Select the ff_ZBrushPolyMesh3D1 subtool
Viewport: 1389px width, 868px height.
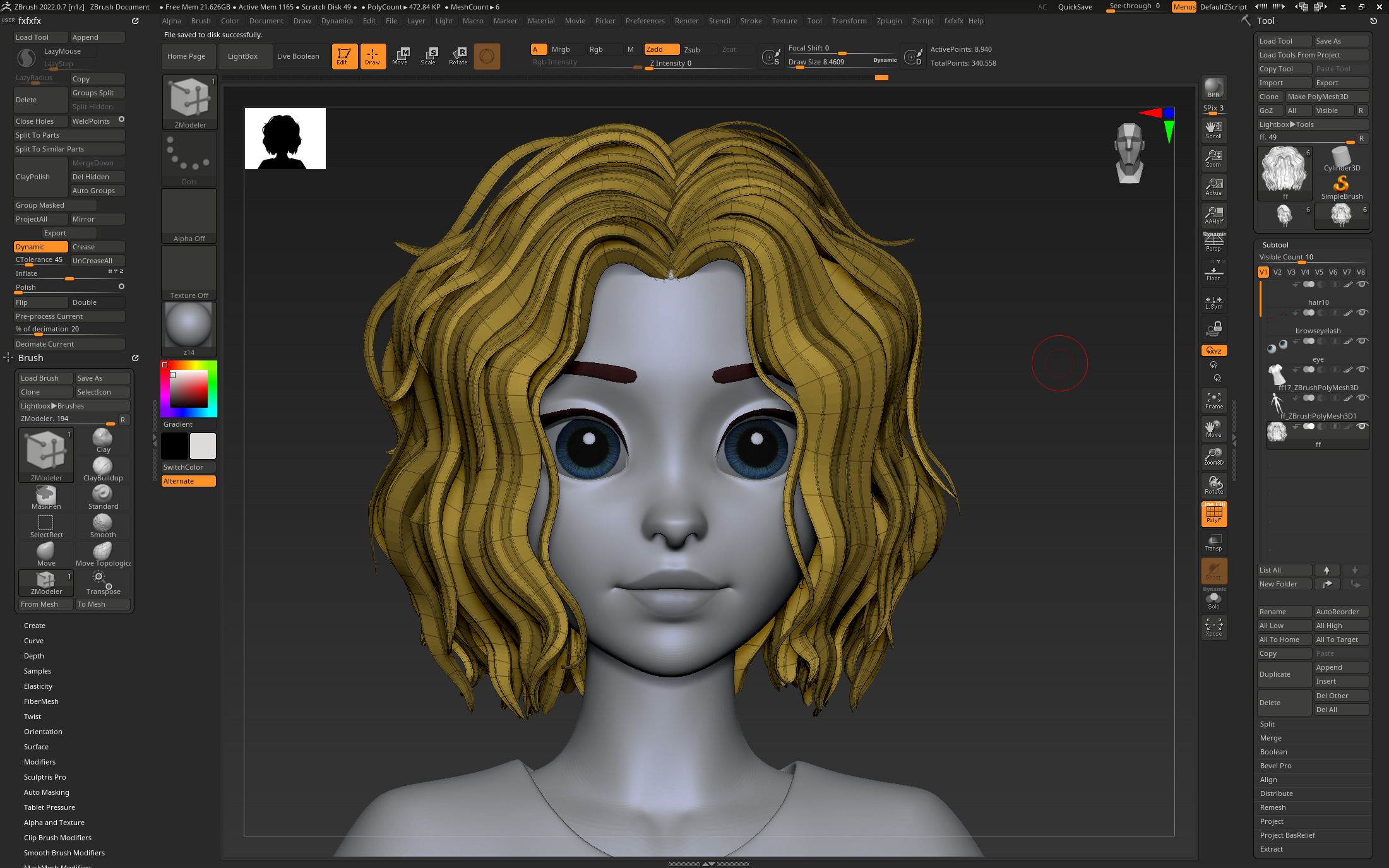tap(1318, 407)
